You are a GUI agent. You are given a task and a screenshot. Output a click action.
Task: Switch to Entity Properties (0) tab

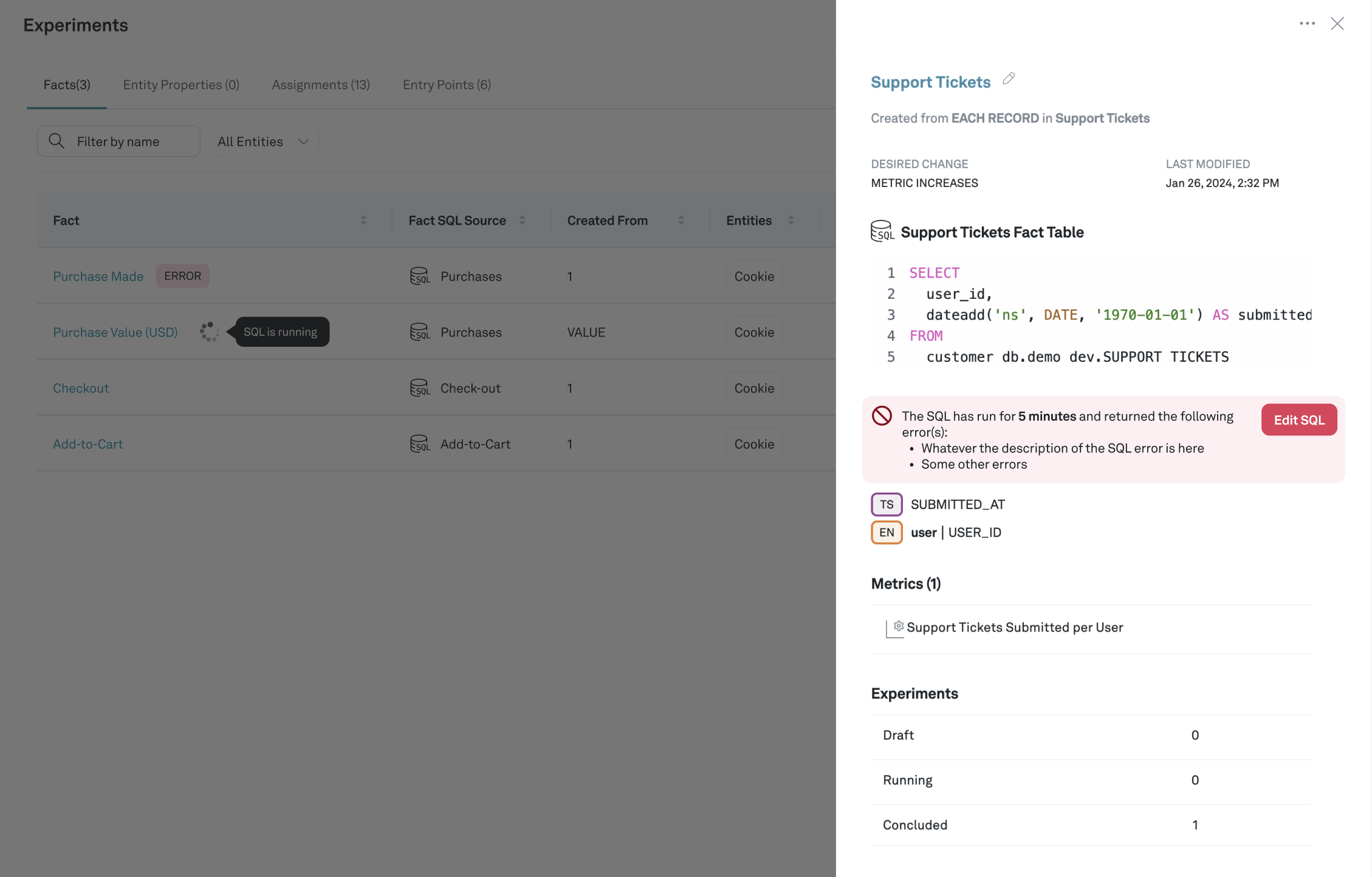[181, 85]
